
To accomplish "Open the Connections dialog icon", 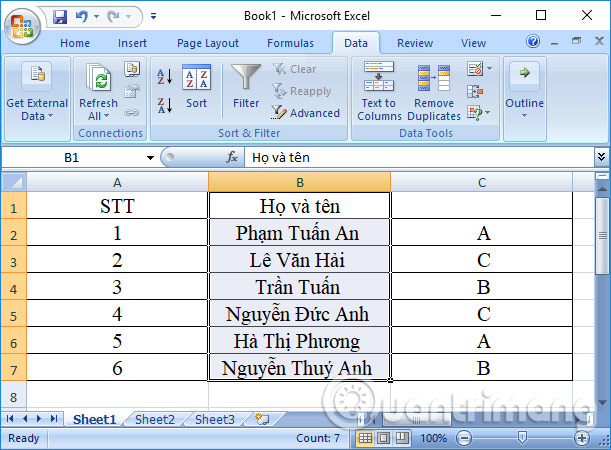I will click(x=132, y=69).
